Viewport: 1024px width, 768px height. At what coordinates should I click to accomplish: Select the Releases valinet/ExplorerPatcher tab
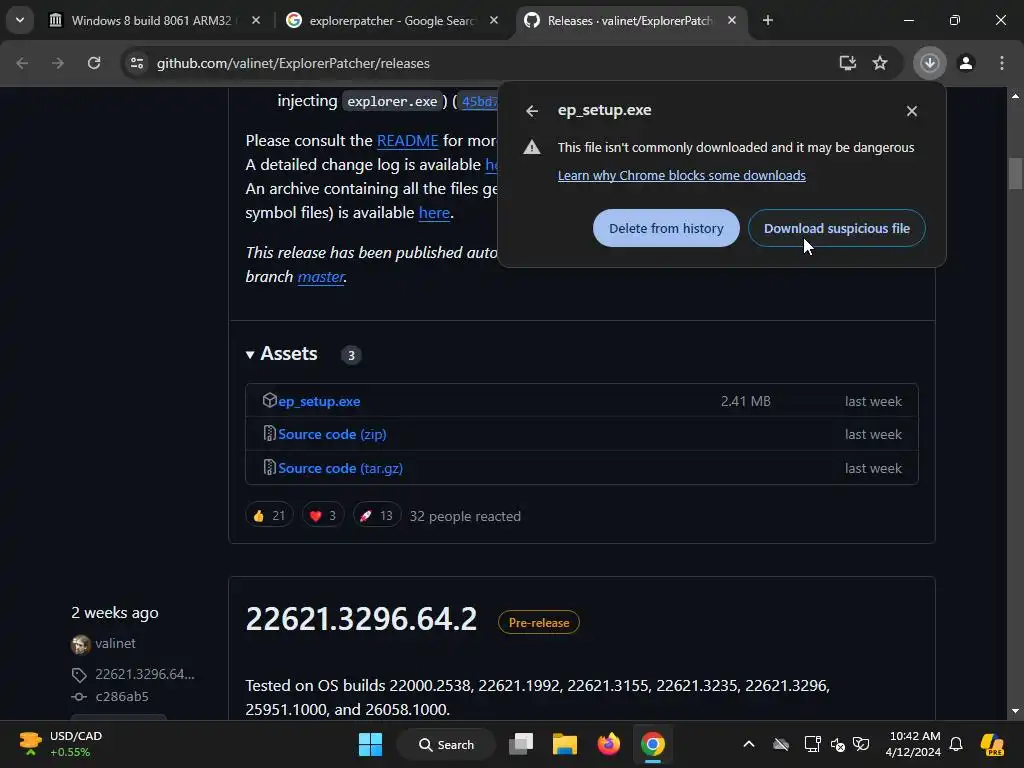click(x=629, y=20)
